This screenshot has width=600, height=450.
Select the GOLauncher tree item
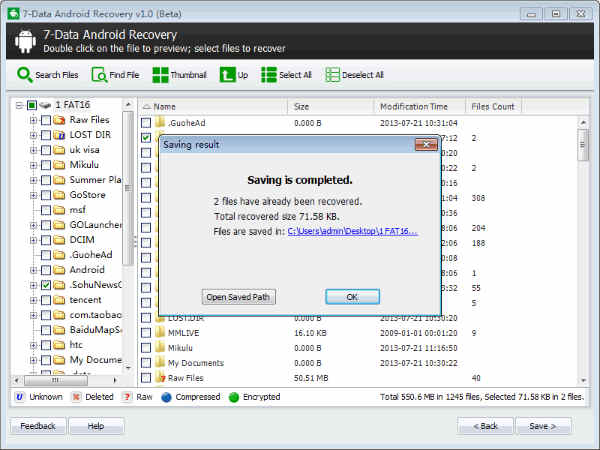[x=96, y=225]
